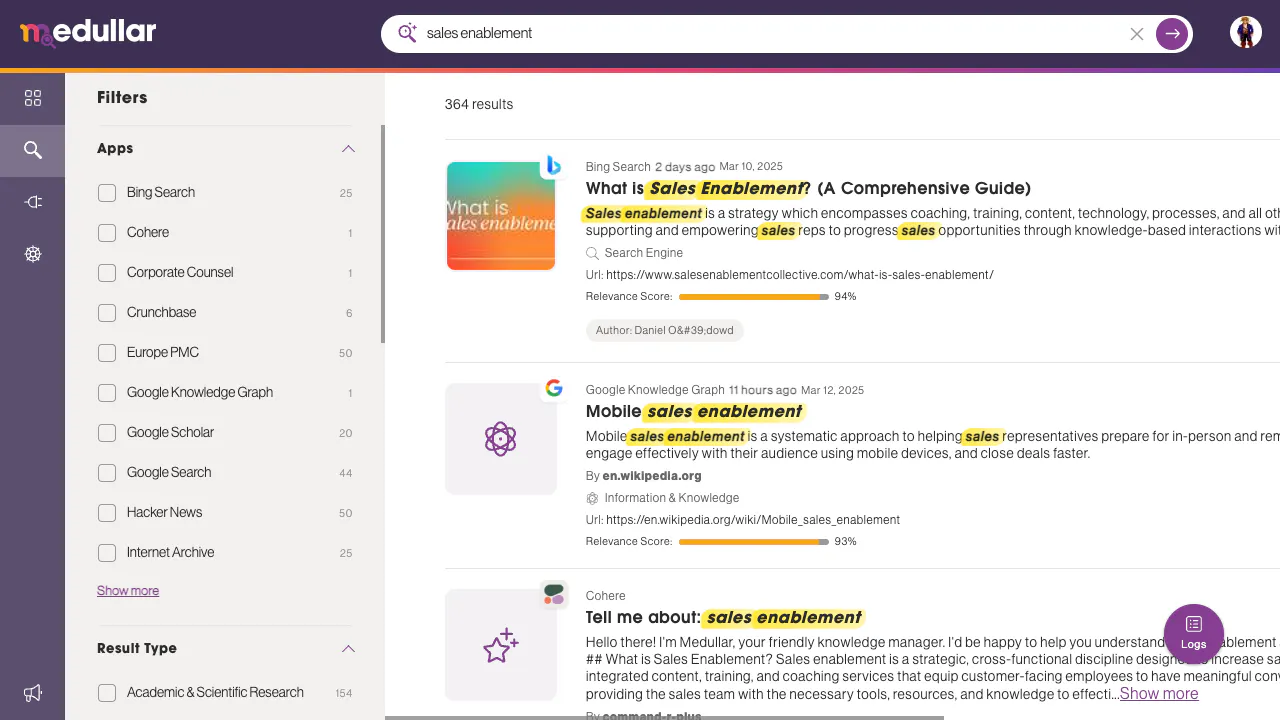Click the Bing Search source label on first result
1280x720 pixels.
618,167
